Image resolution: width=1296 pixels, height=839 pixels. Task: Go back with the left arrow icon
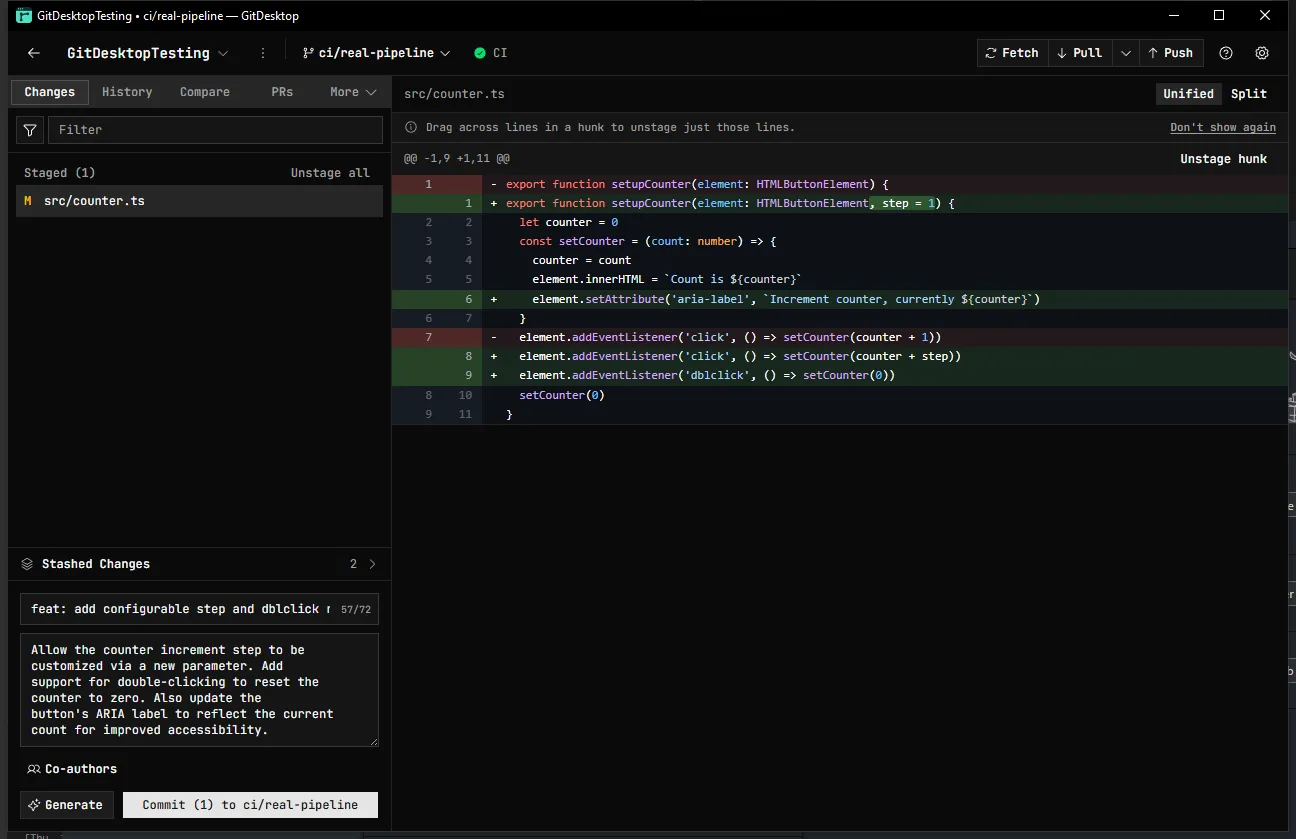pyautogui.click(x=34, y=53)
